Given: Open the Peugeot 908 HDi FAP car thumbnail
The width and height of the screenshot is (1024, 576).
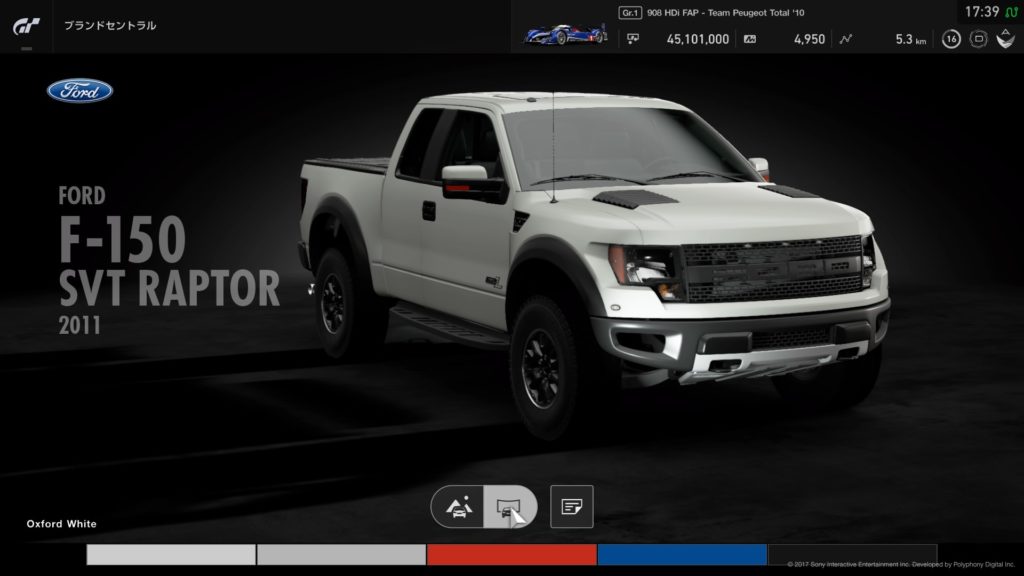Looking at the screenshot, I should pyautogui.click(x=565, y=33).
